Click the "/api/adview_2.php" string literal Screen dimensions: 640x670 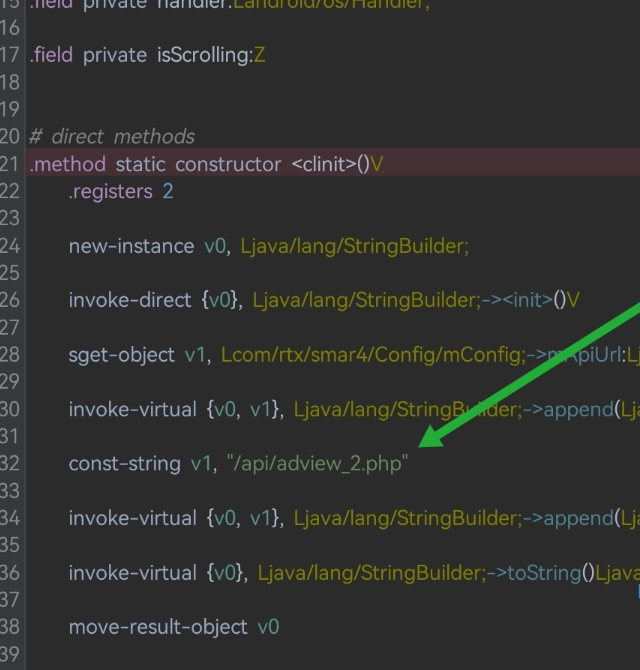[317, 464]
